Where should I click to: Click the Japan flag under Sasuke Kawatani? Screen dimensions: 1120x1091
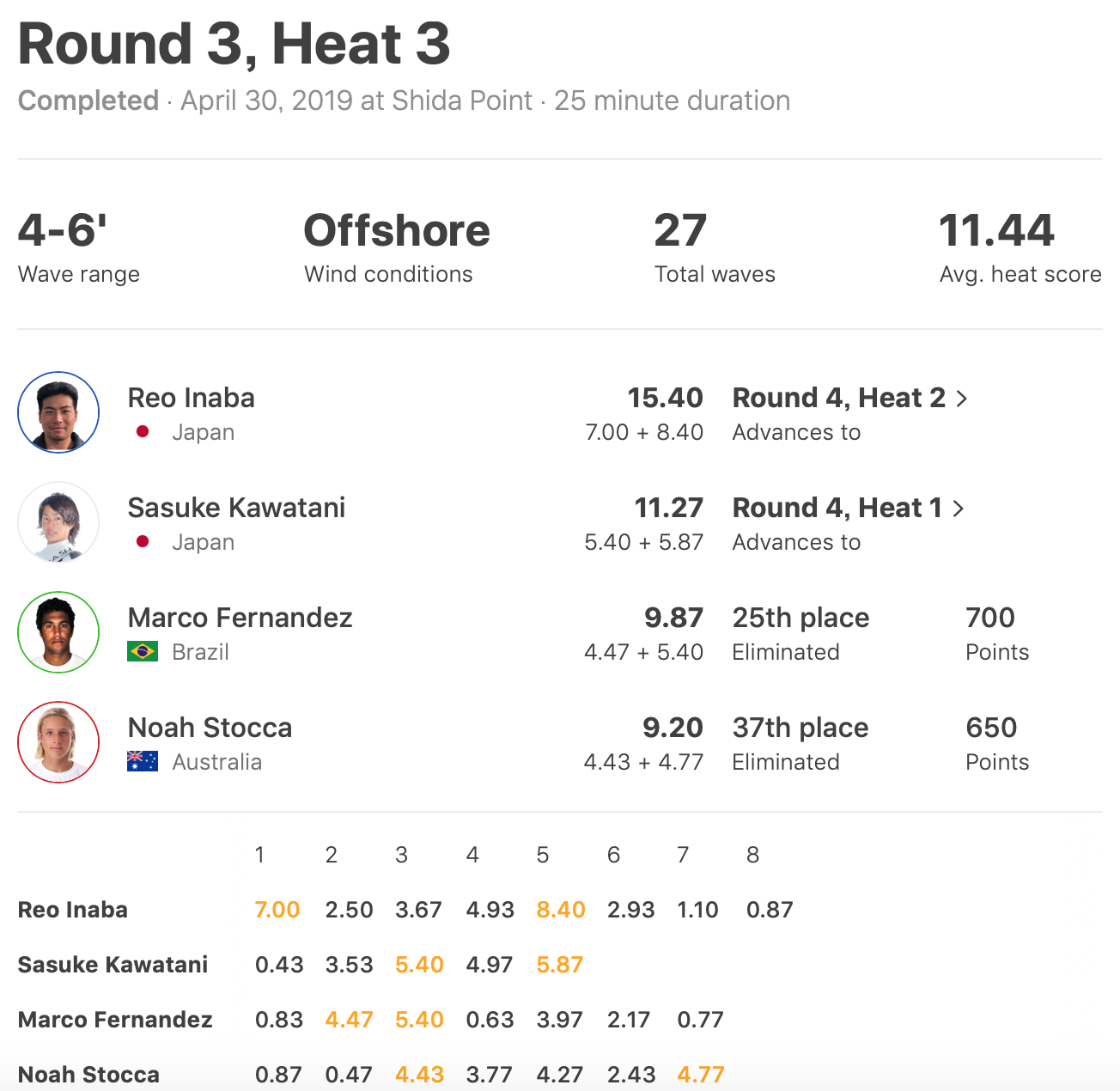143,542
